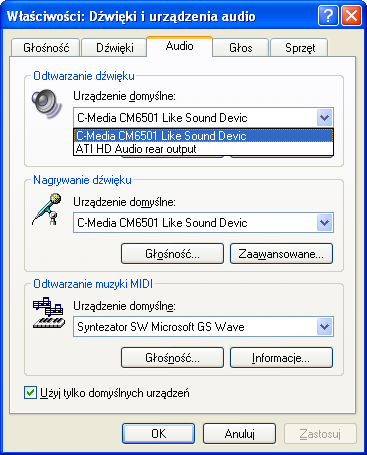367x455 pixels.
Task: Click the microphone icon in Nagrywanie dźwięku
Action: (x=47, y=209)
